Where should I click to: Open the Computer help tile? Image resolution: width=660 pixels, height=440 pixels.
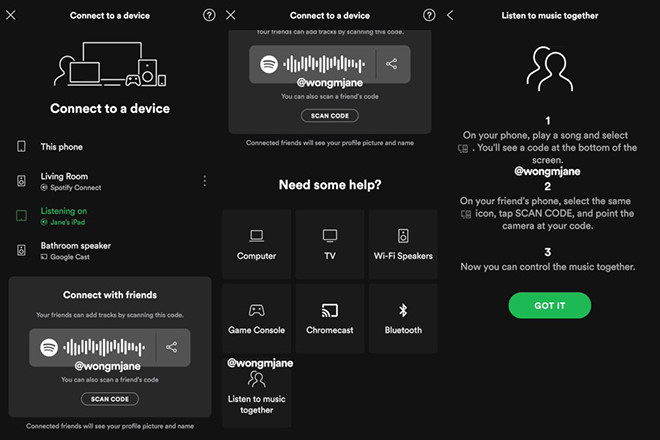[257, 244]
